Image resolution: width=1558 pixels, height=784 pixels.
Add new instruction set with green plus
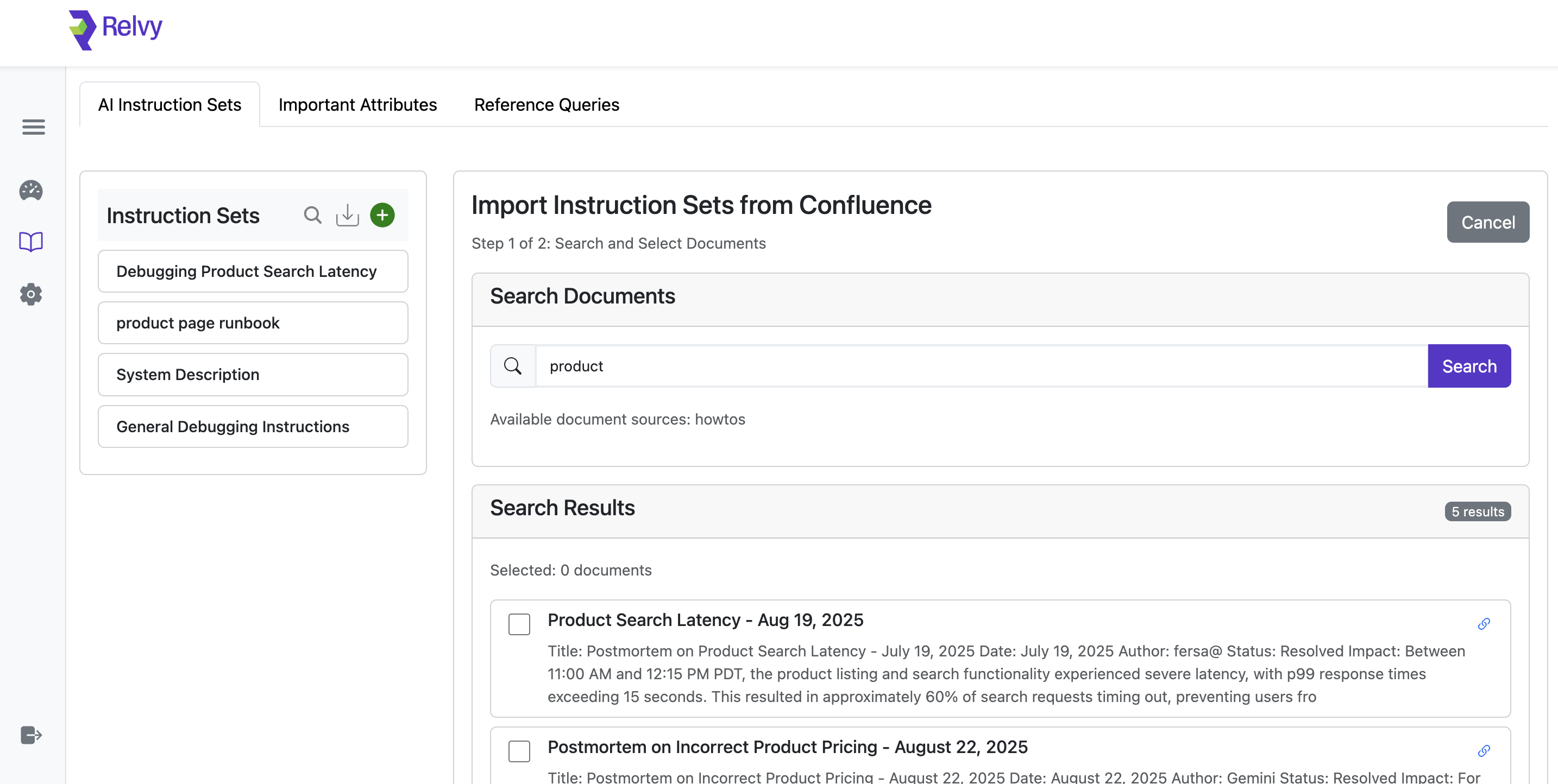pos(382,215)
